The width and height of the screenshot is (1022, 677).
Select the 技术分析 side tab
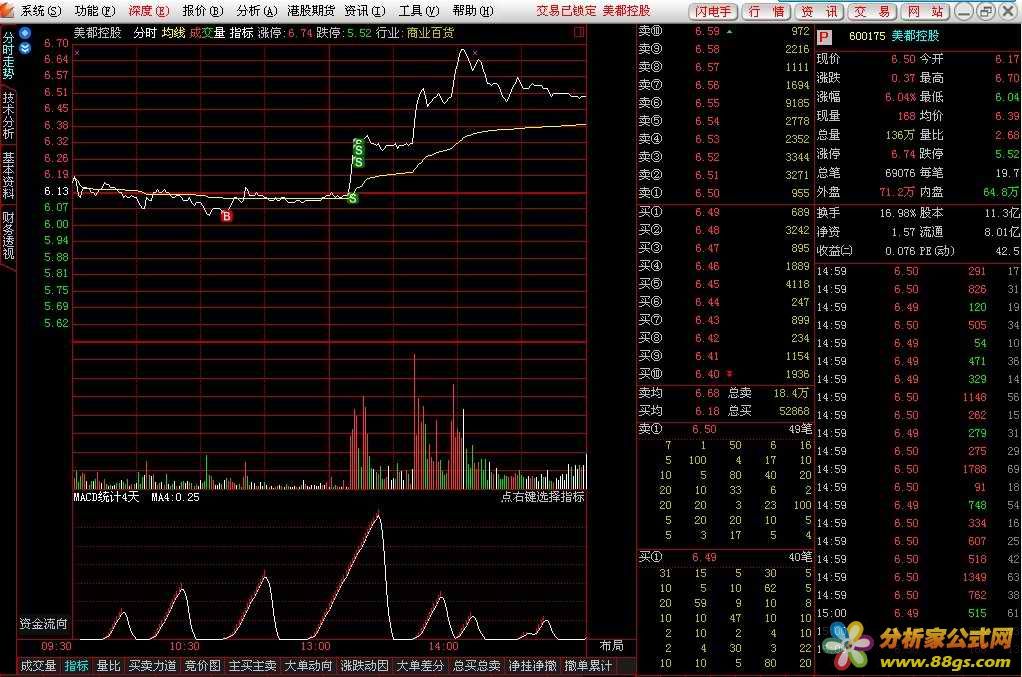pyautogui.click(x=8, y=115)
